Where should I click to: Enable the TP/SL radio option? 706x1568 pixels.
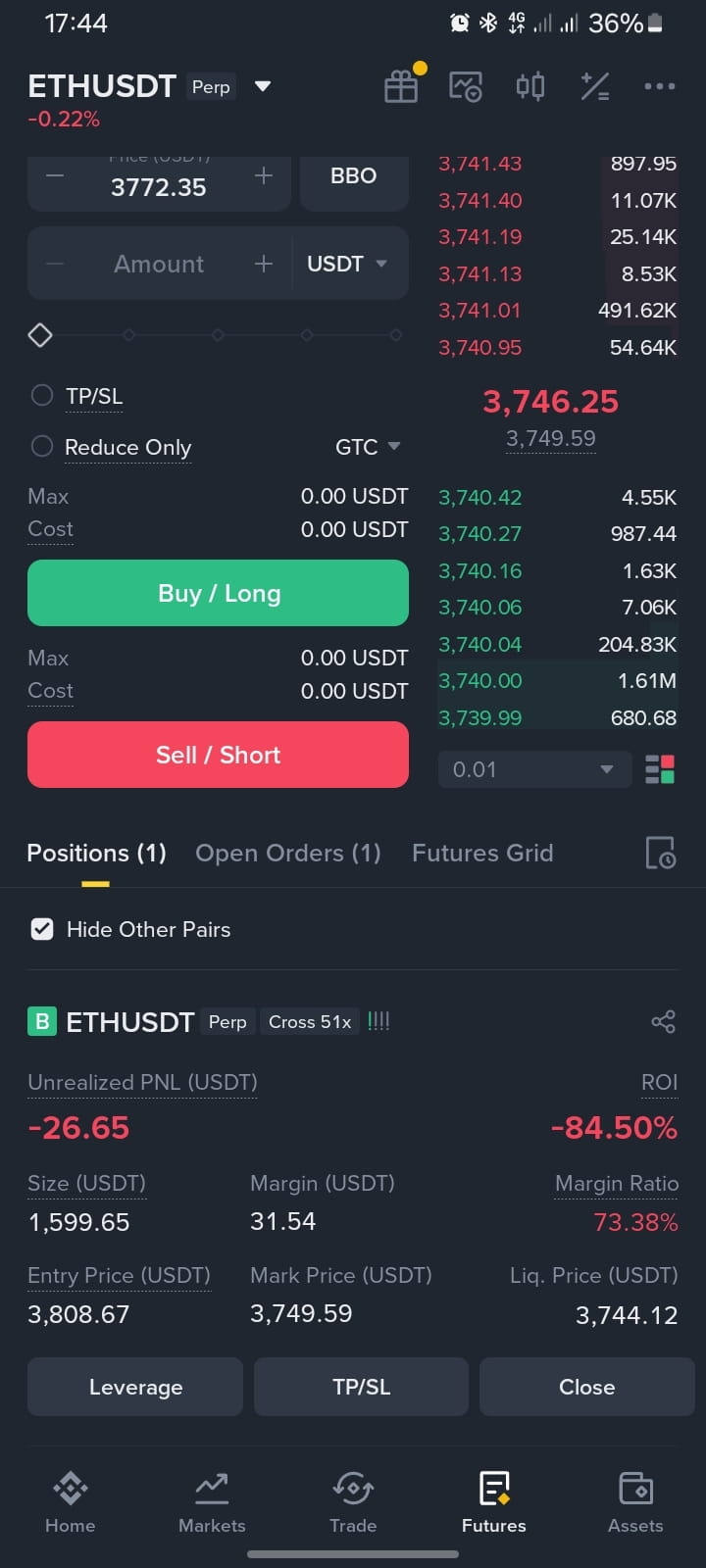(x=42, y=396)
